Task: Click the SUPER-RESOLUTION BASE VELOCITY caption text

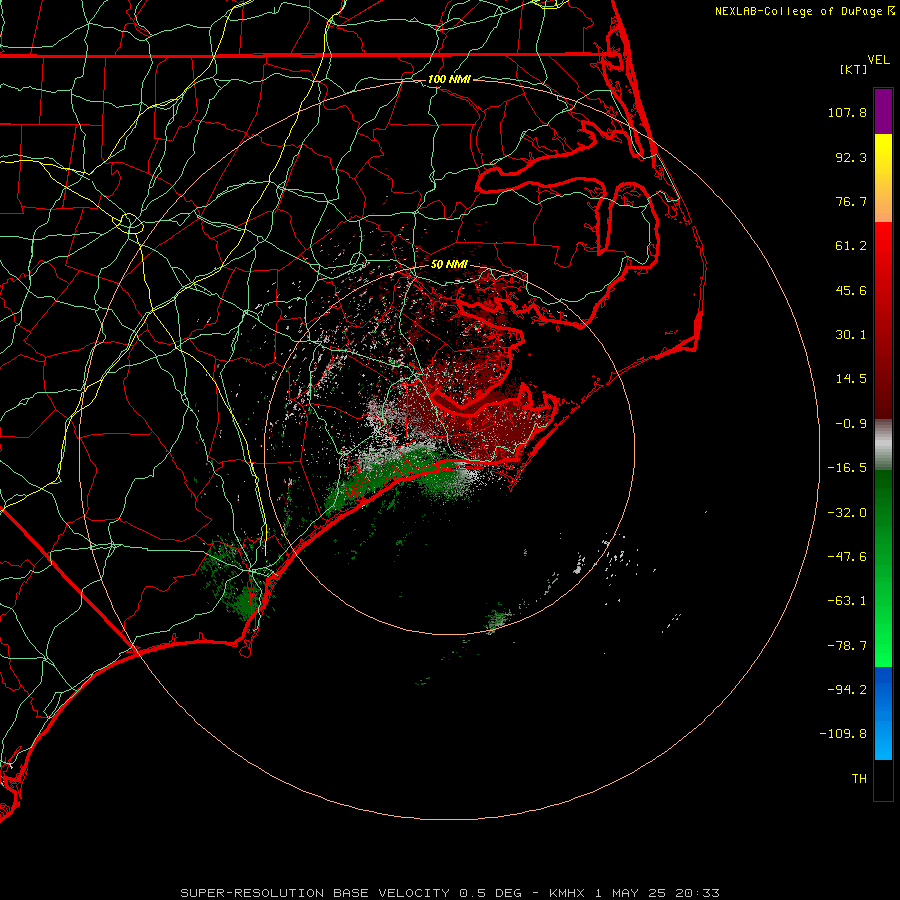Action: pos(315,893)
